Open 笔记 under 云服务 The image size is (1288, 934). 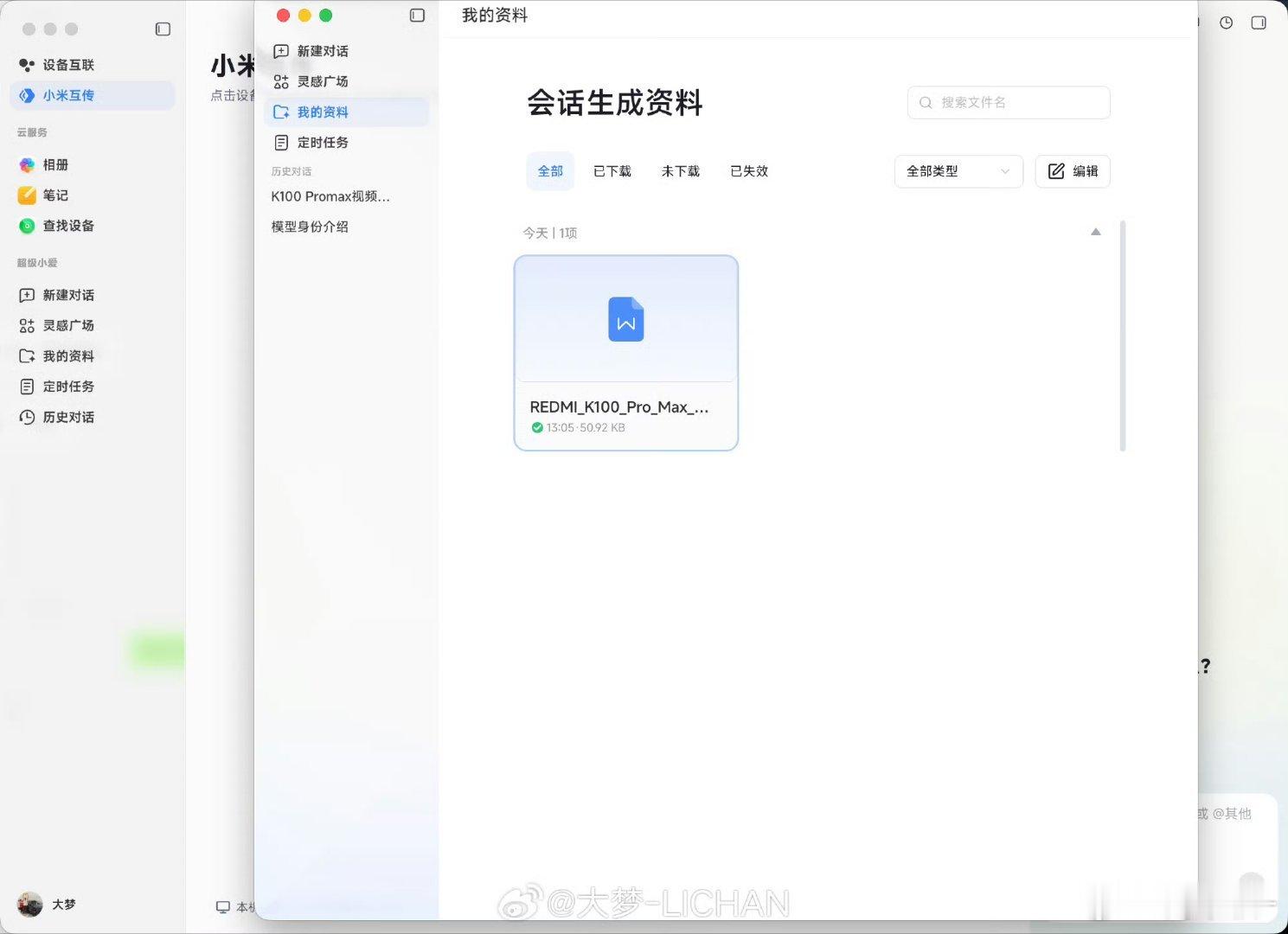click(x=93, y=195)
